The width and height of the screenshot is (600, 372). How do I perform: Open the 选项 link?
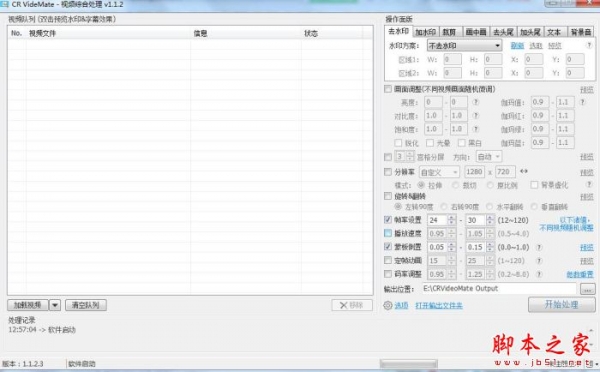(401, 305)
